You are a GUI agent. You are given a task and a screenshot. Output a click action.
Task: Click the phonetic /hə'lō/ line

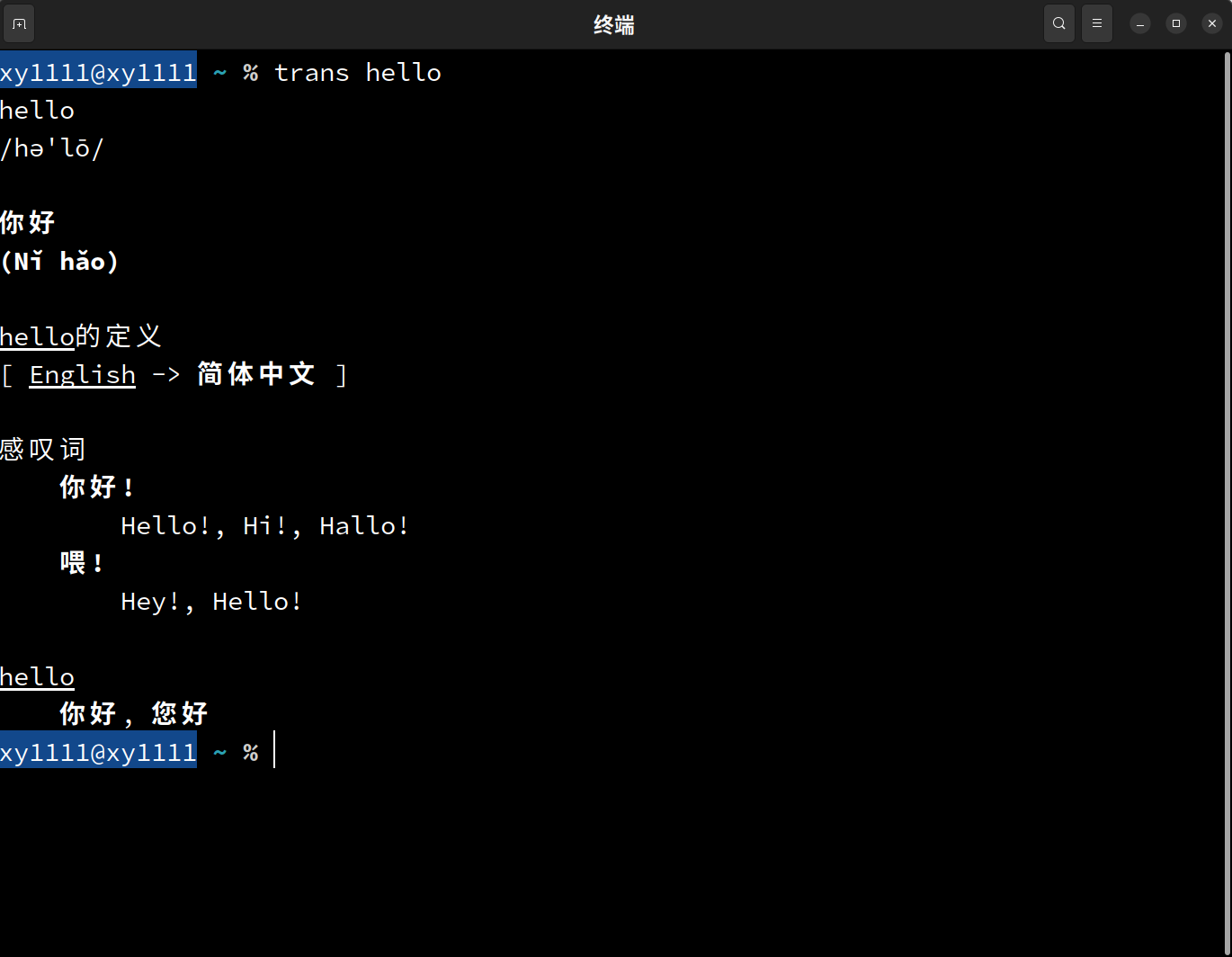pos(51,148)
